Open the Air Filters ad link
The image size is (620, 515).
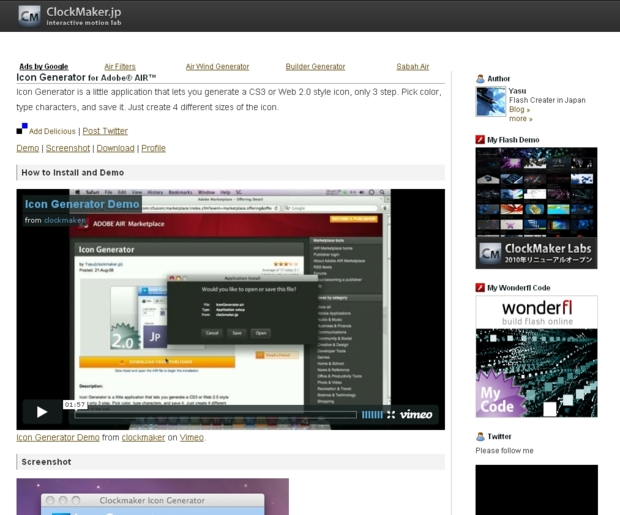click(x=120, y=66)
